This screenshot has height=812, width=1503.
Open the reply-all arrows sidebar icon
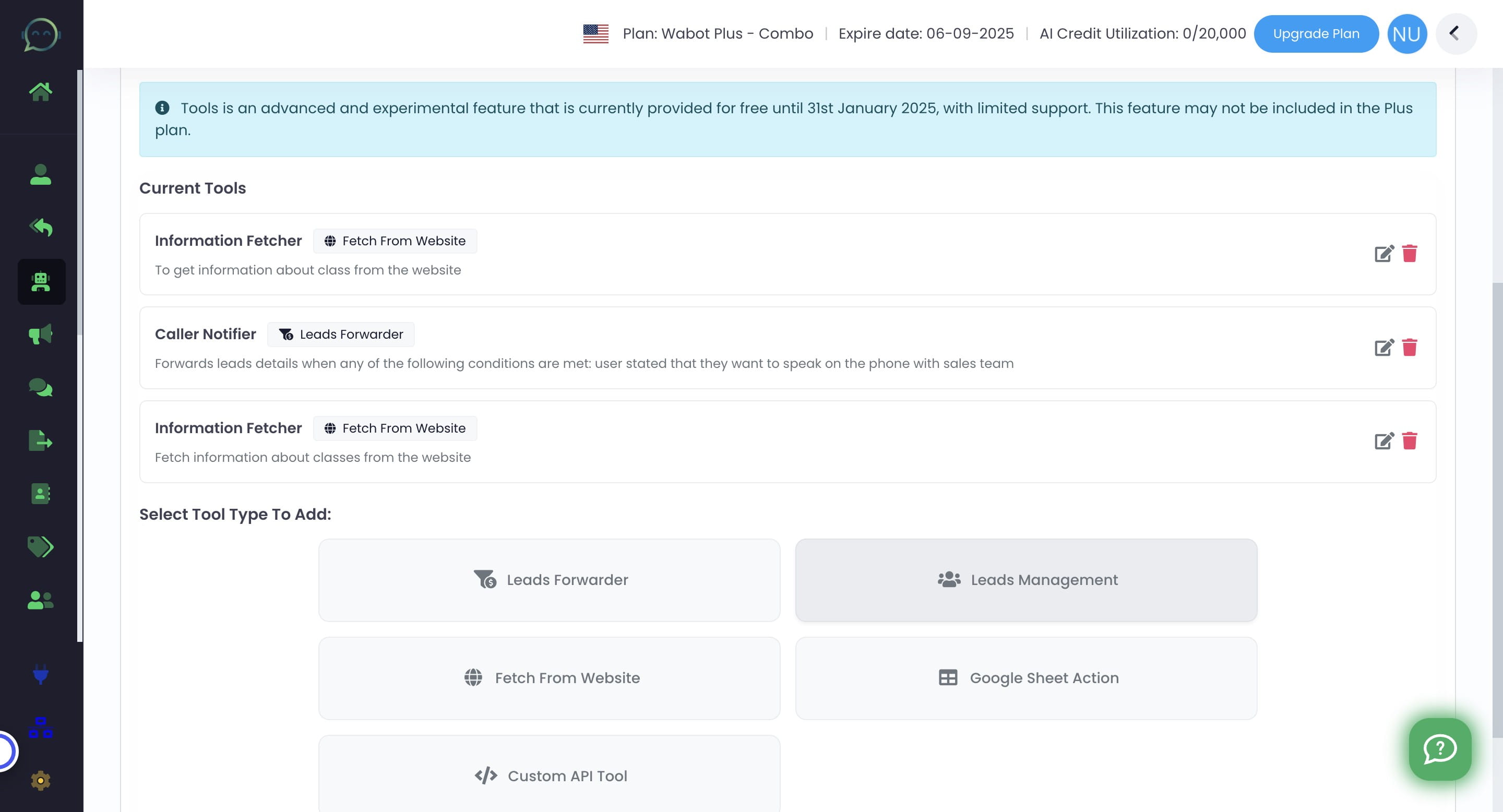(40, 228)
